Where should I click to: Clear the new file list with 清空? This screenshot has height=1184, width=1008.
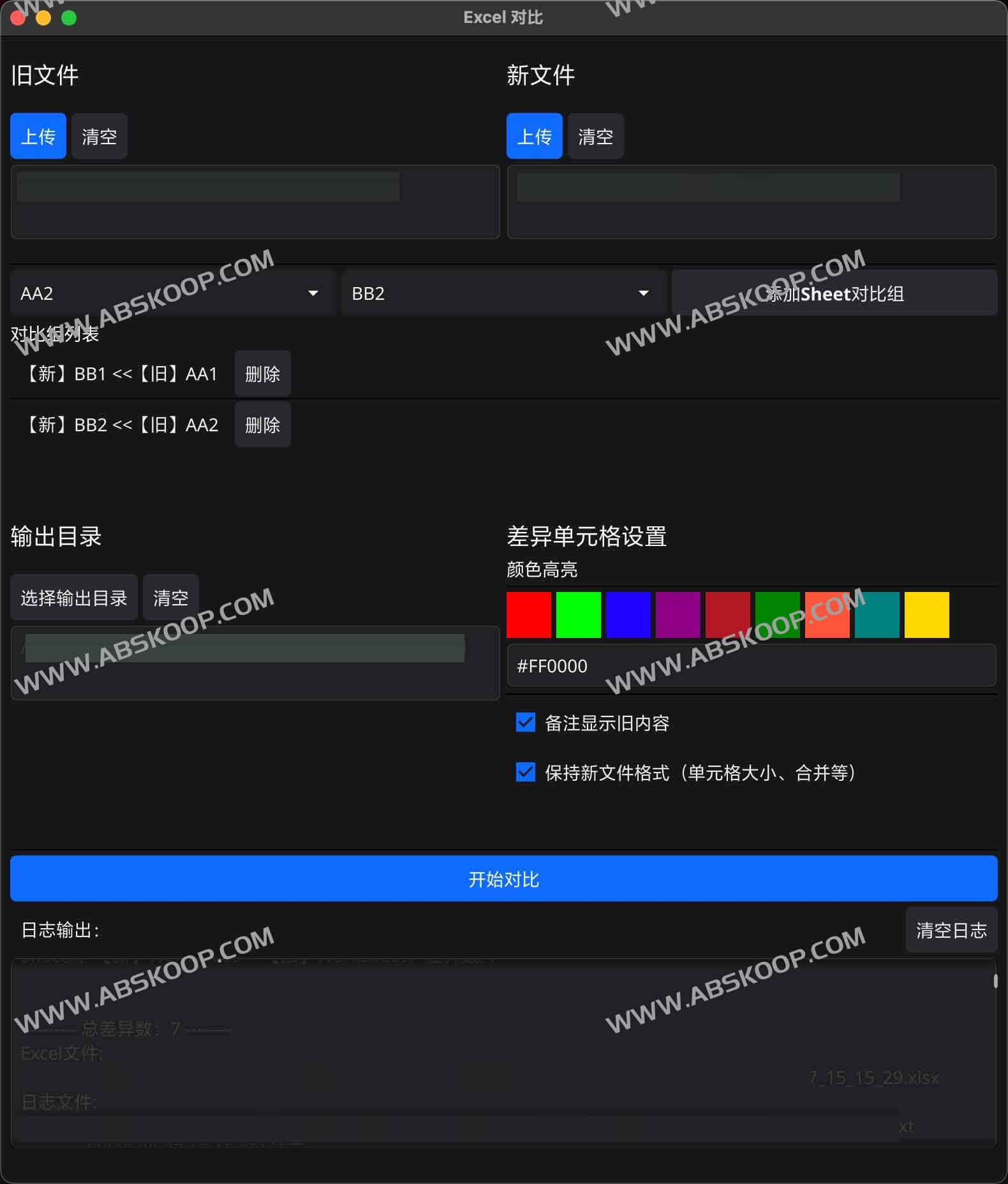(595, 136)
